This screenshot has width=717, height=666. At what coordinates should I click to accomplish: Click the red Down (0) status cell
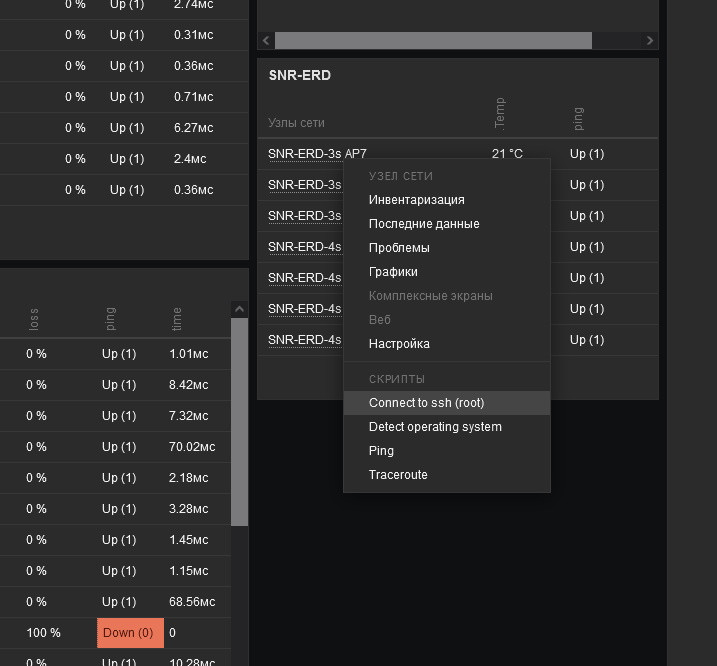[130, 633]
